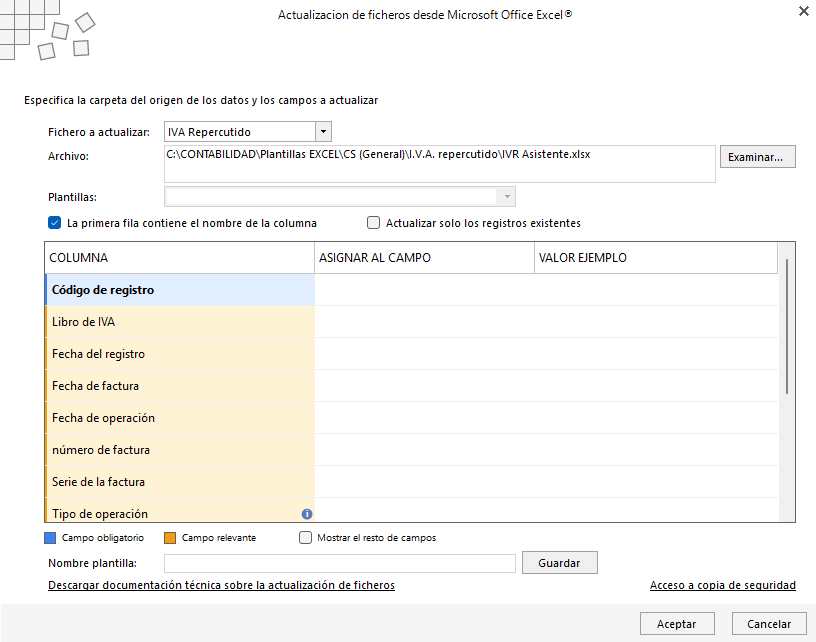Select the 'Fecha de factura' row

pyautogui.click(x=411, y=386)
